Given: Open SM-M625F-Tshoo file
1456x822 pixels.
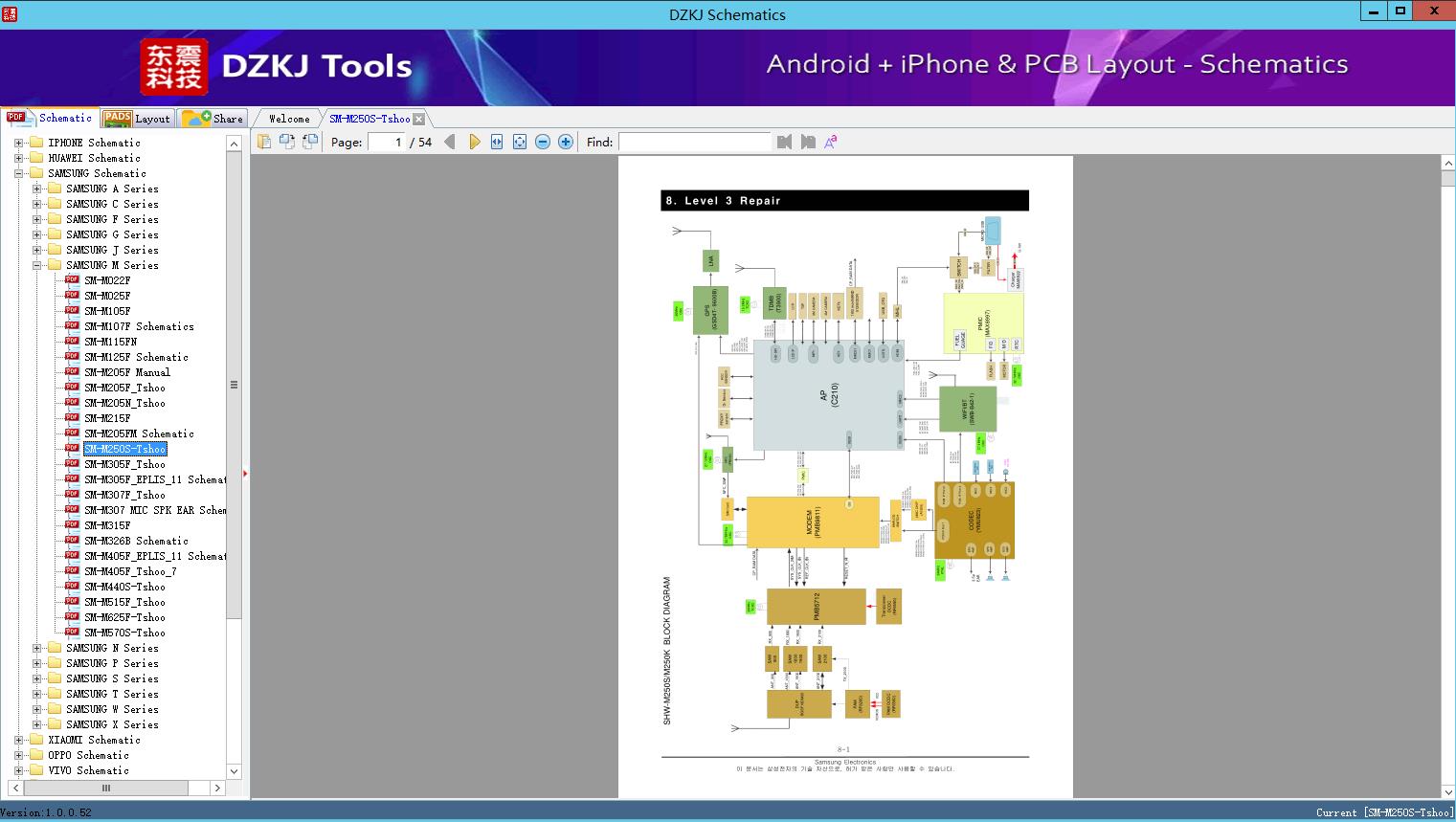Looking at the screenshot, I should 124,617.
